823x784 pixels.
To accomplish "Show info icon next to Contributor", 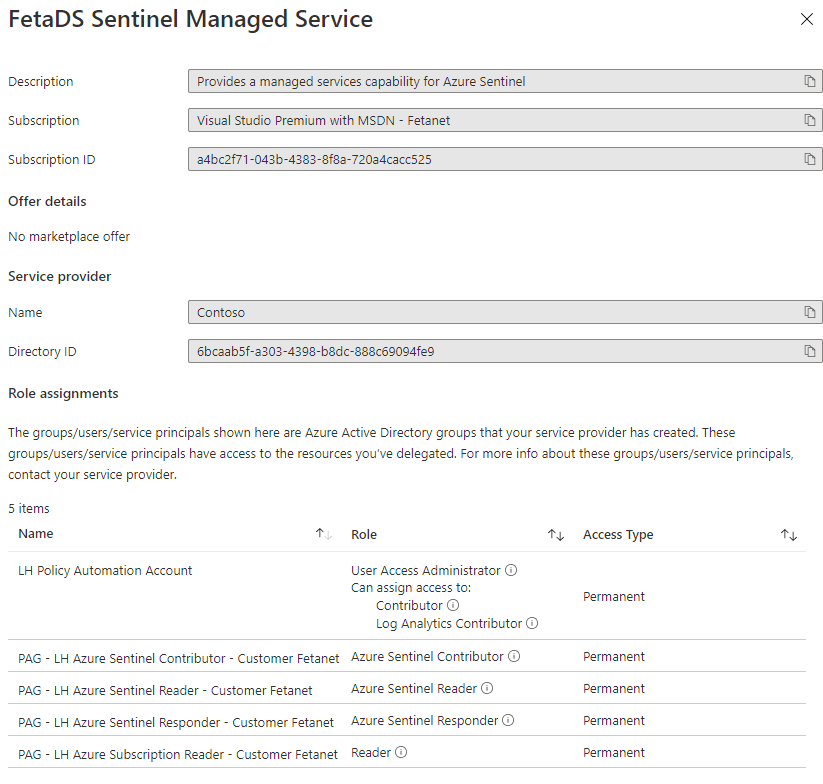I will pyautogui.click(x=453, y=605).
